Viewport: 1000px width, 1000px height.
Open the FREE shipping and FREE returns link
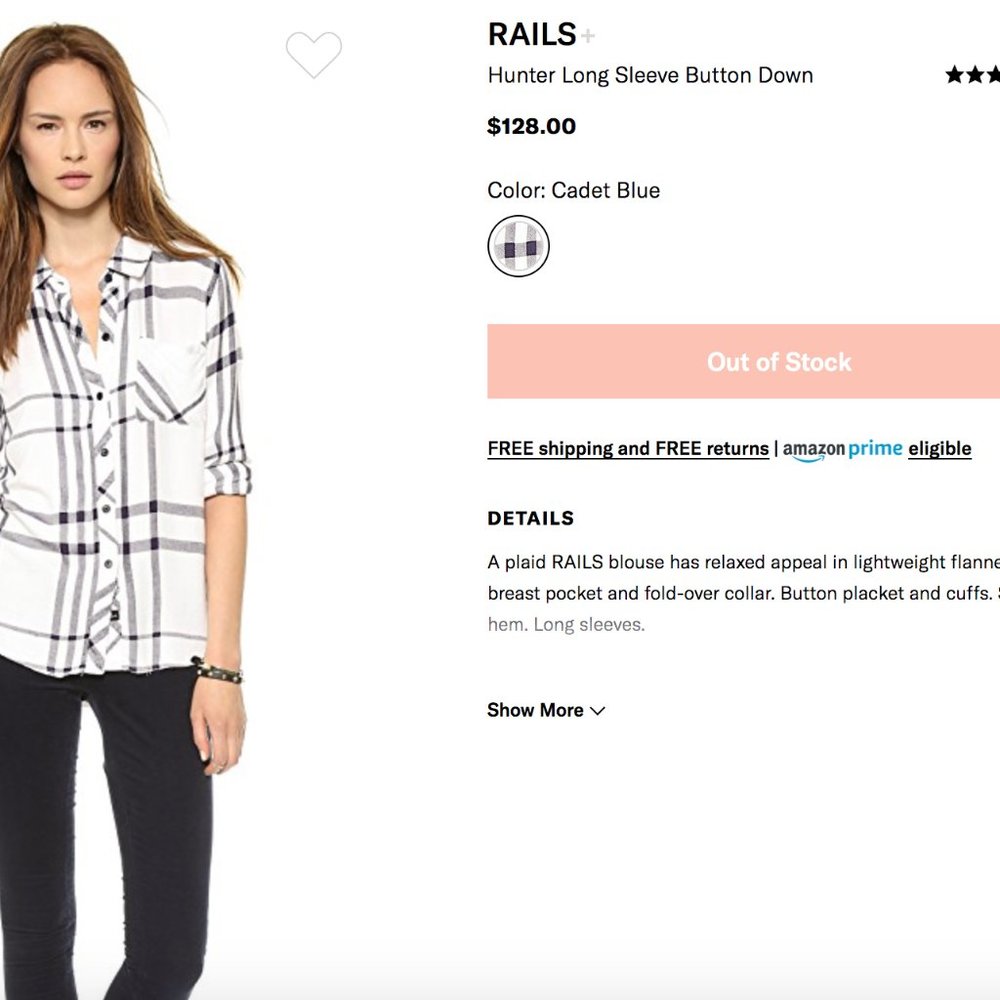pyautogui.click(x=627, y=448)
